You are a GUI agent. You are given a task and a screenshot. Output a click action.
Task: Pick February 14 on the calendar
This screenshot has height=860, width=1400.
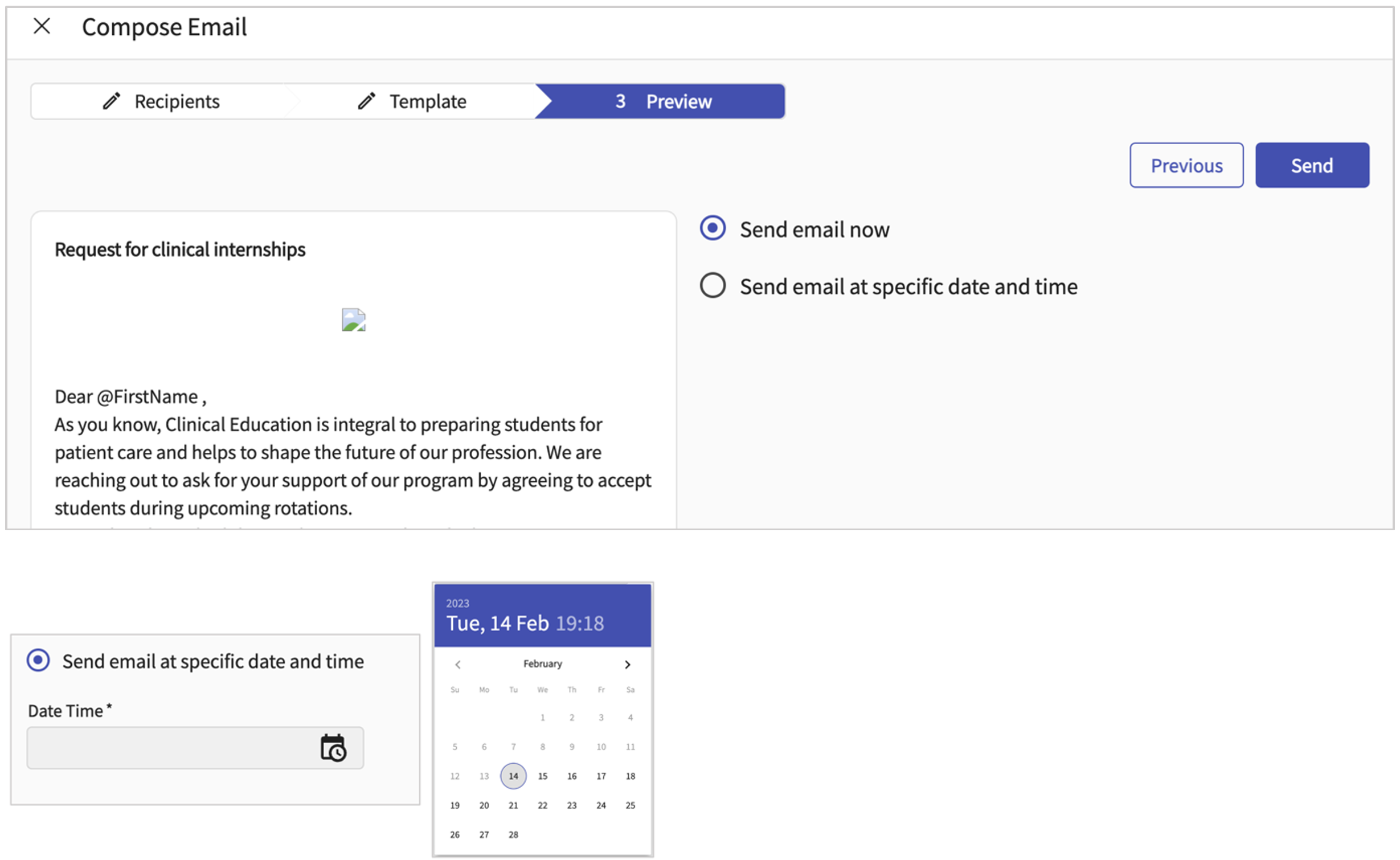513,776
